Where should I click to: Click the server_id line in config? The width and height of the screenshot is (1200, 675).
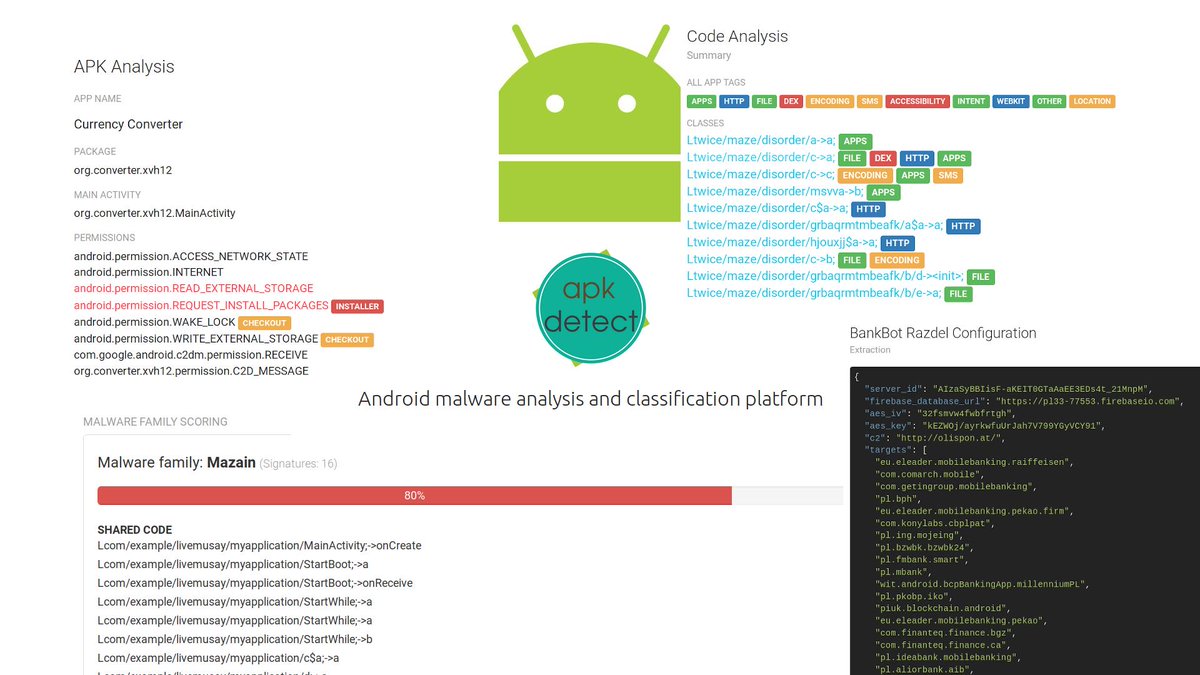1008,388
